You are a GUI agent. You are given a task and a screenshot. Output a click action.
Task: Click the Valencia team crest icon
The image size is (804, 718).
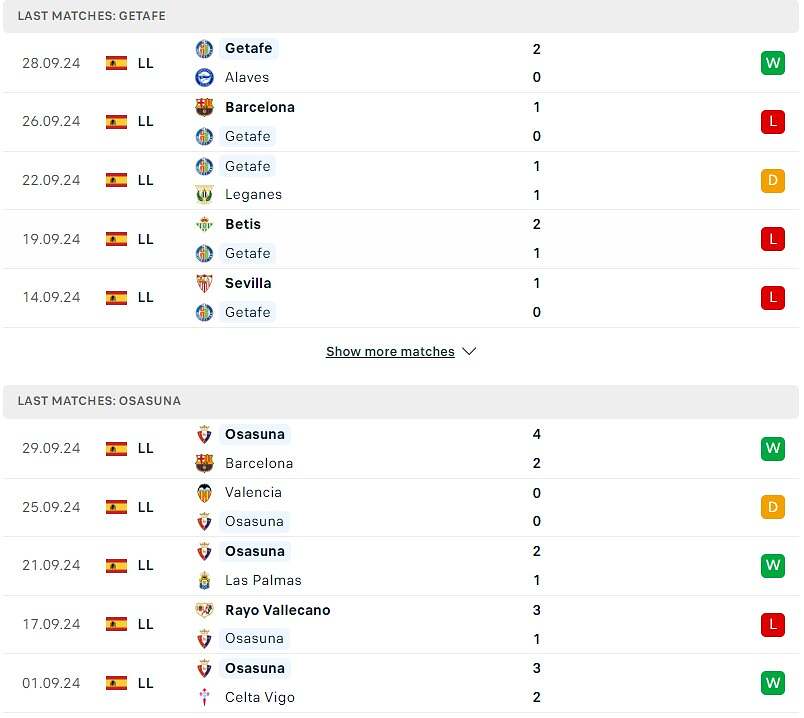pyautogui.click(x=204, y=492)
